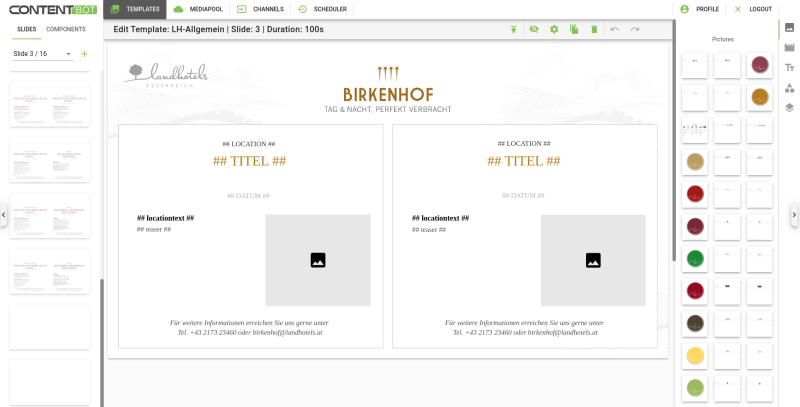Open the Mediapool menu
Screen dimensions: 800x407
pyautogui.click(x=198, y=9)
